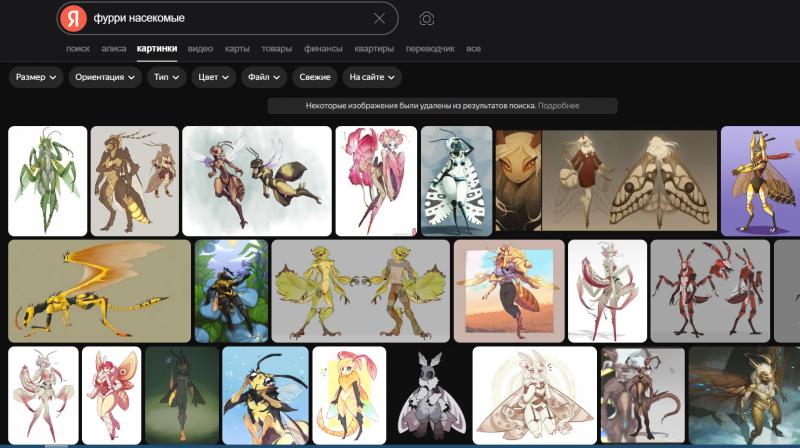The width and height of the screenshot is (800, 448).
Task: Open the Ориентация filter dropdown
Action: [105, 77]
